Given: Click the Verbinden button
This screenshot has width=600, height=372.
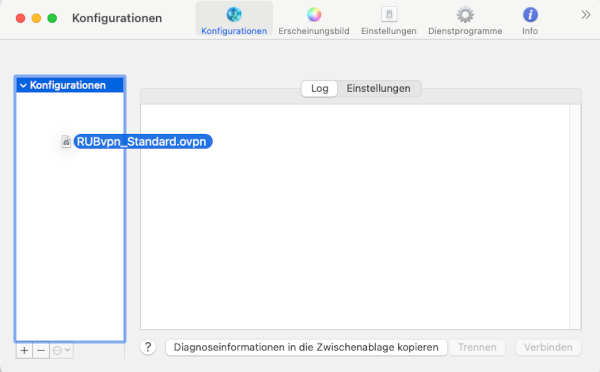Looking at the screenshot, I should [548, 347].
